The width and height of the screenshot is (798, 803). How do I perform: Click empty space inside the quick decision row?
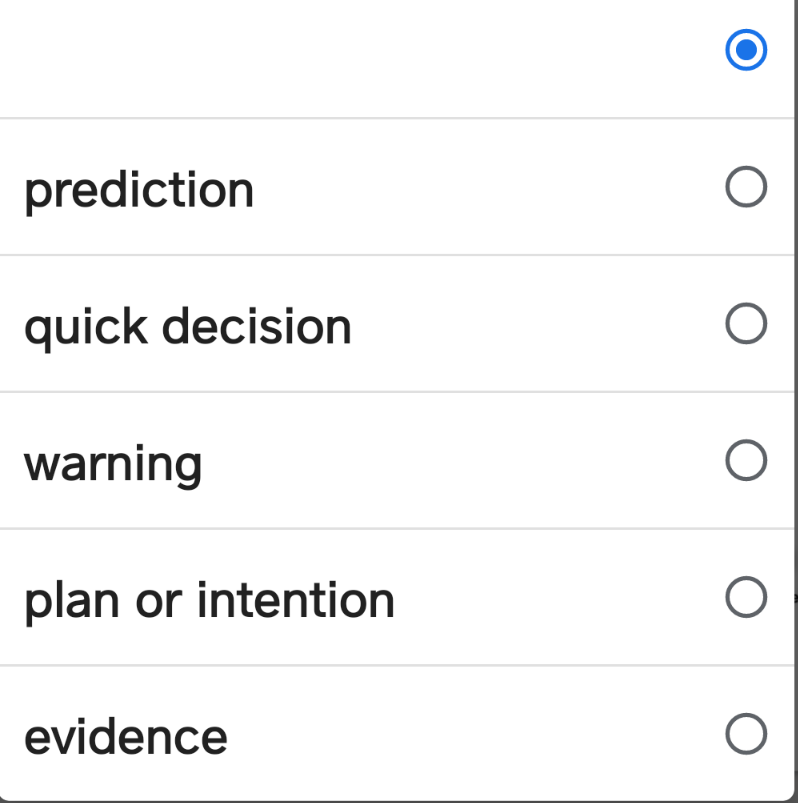tap(538, 324)
